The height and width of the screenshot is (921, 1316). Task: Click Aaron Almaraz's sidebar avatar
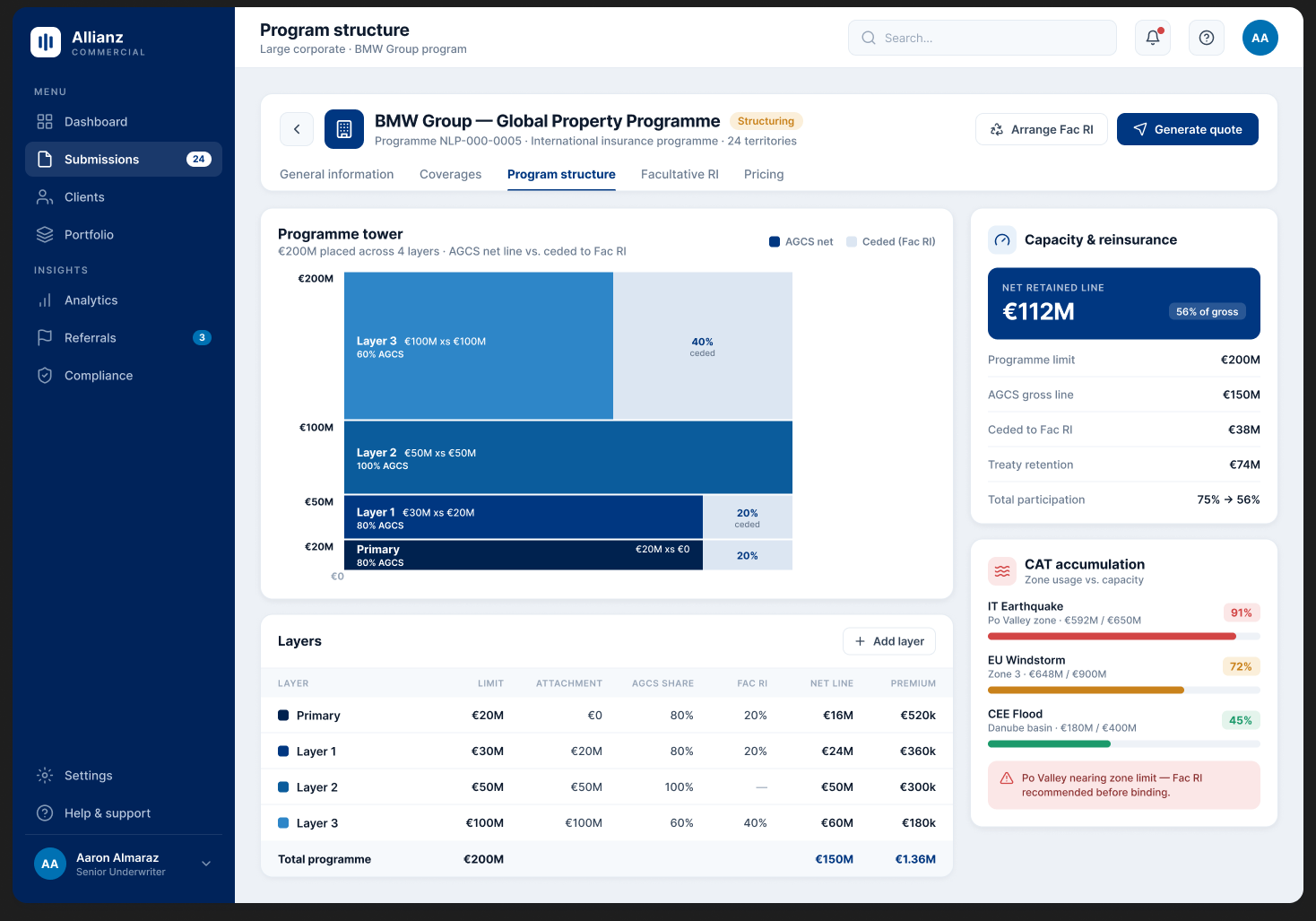pyautogui.click(x=50, y=864)
